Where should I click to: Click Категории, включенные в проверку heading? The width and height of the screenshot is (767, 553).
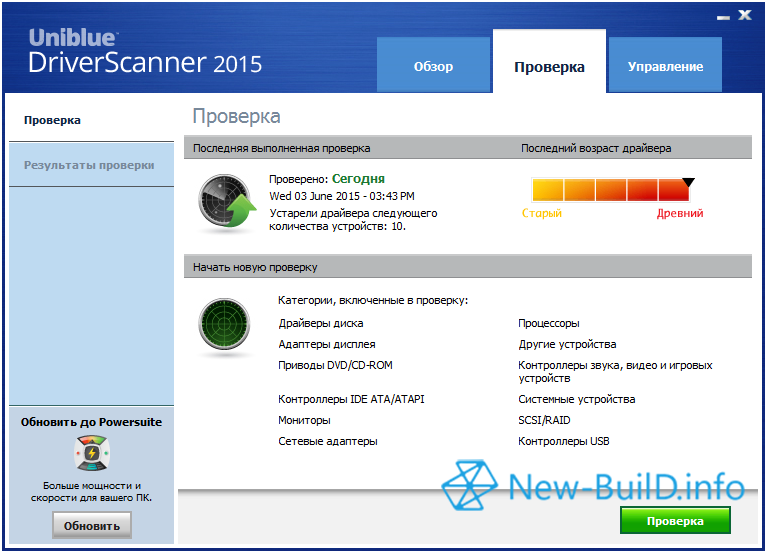[373, 300]
